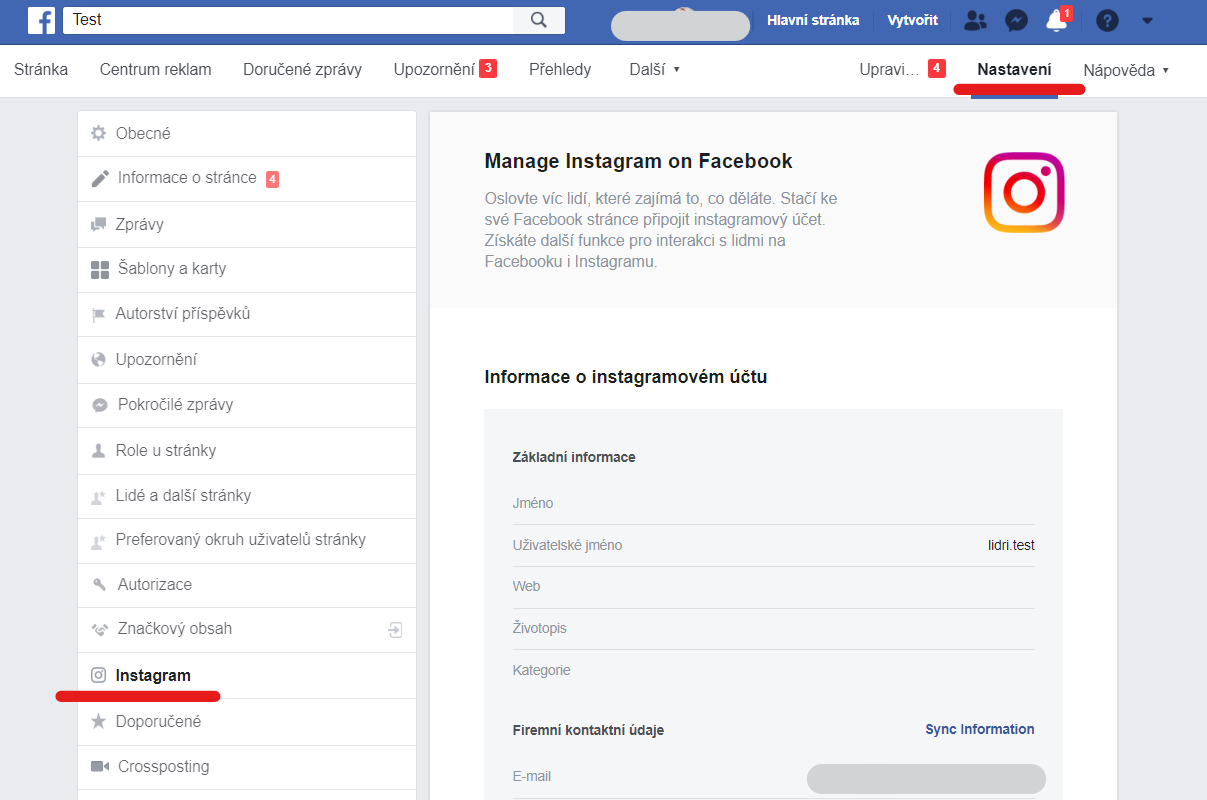Click the pencil icon beside Informace o stránce
This screenshot has width=1207, height=800.
coord(99,178)
